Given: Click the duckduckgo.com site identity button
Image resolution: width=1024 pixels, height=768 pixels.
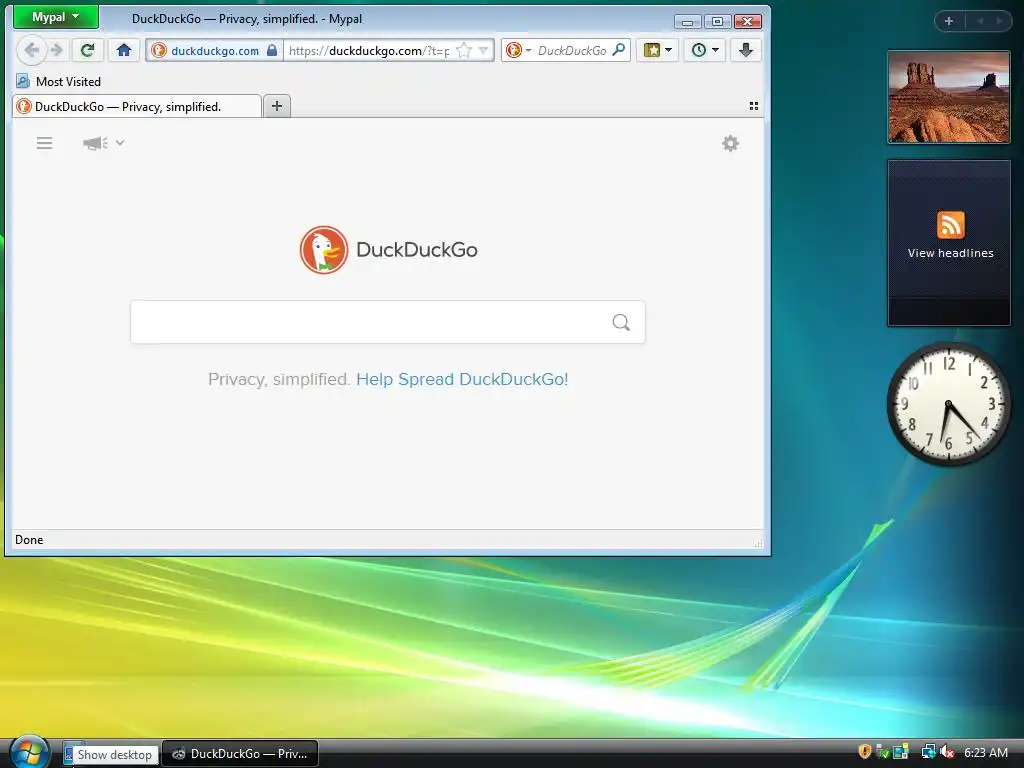Looking at the screenshot, I should [x=215, y=50].
